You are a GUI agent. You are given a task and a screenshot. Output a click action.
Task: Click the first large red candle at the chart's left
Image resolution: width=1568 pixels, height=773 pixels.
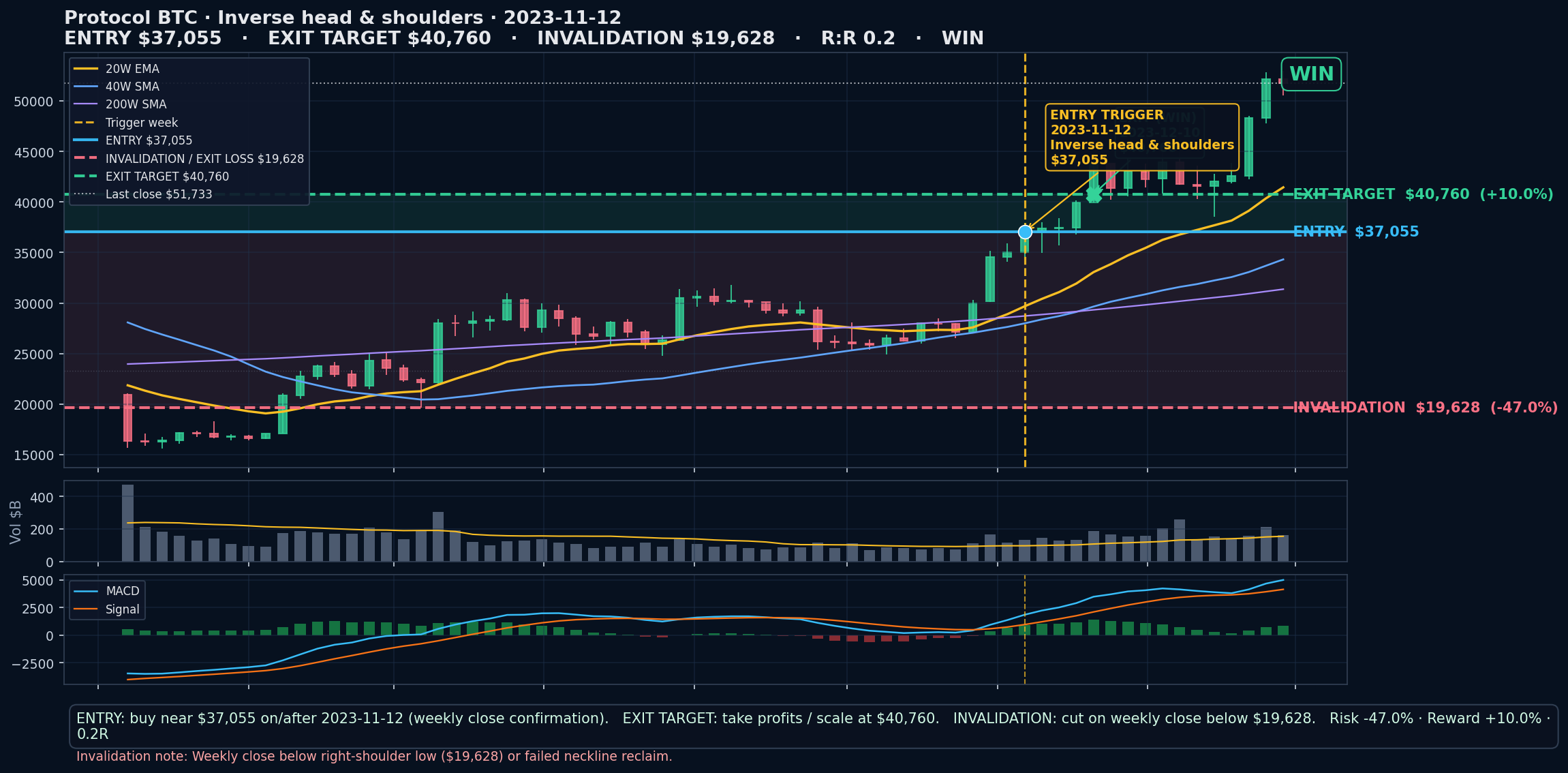pos(127,418)
